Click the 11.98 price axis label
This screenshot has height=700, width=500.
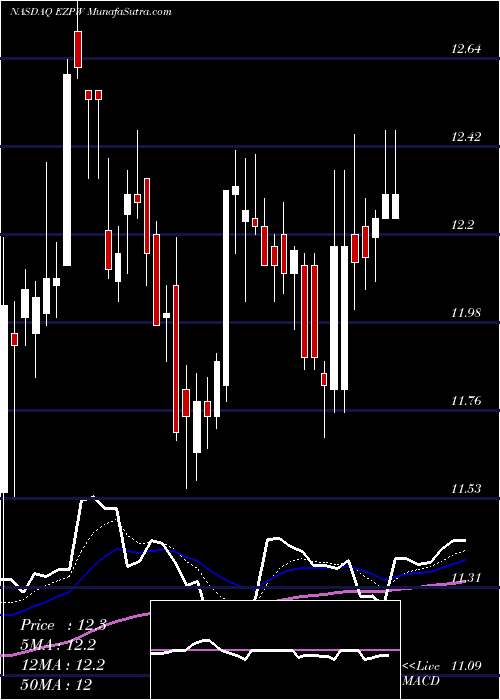pos(466,312)
